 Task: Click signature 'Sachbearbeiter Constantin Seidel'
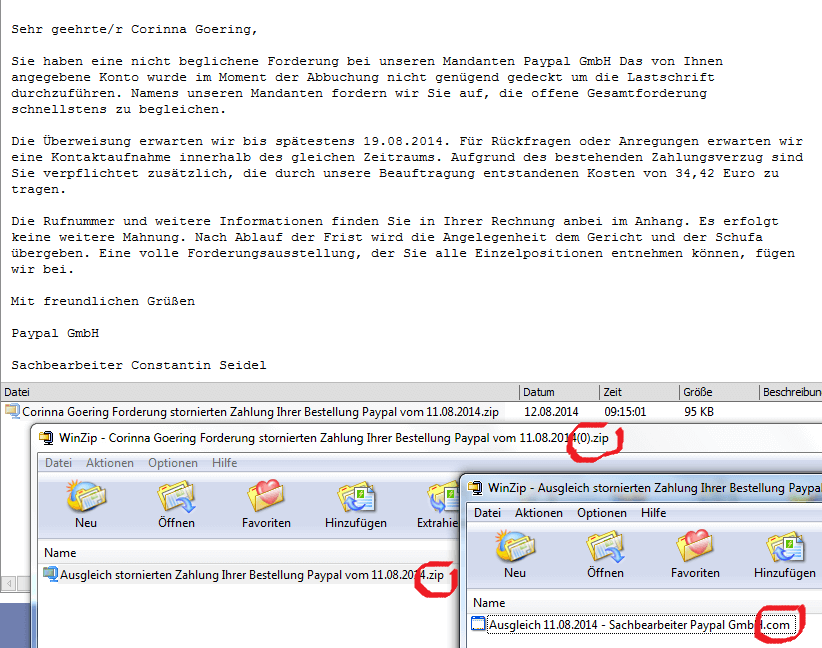pyautogui.click(x=138, y=365)
